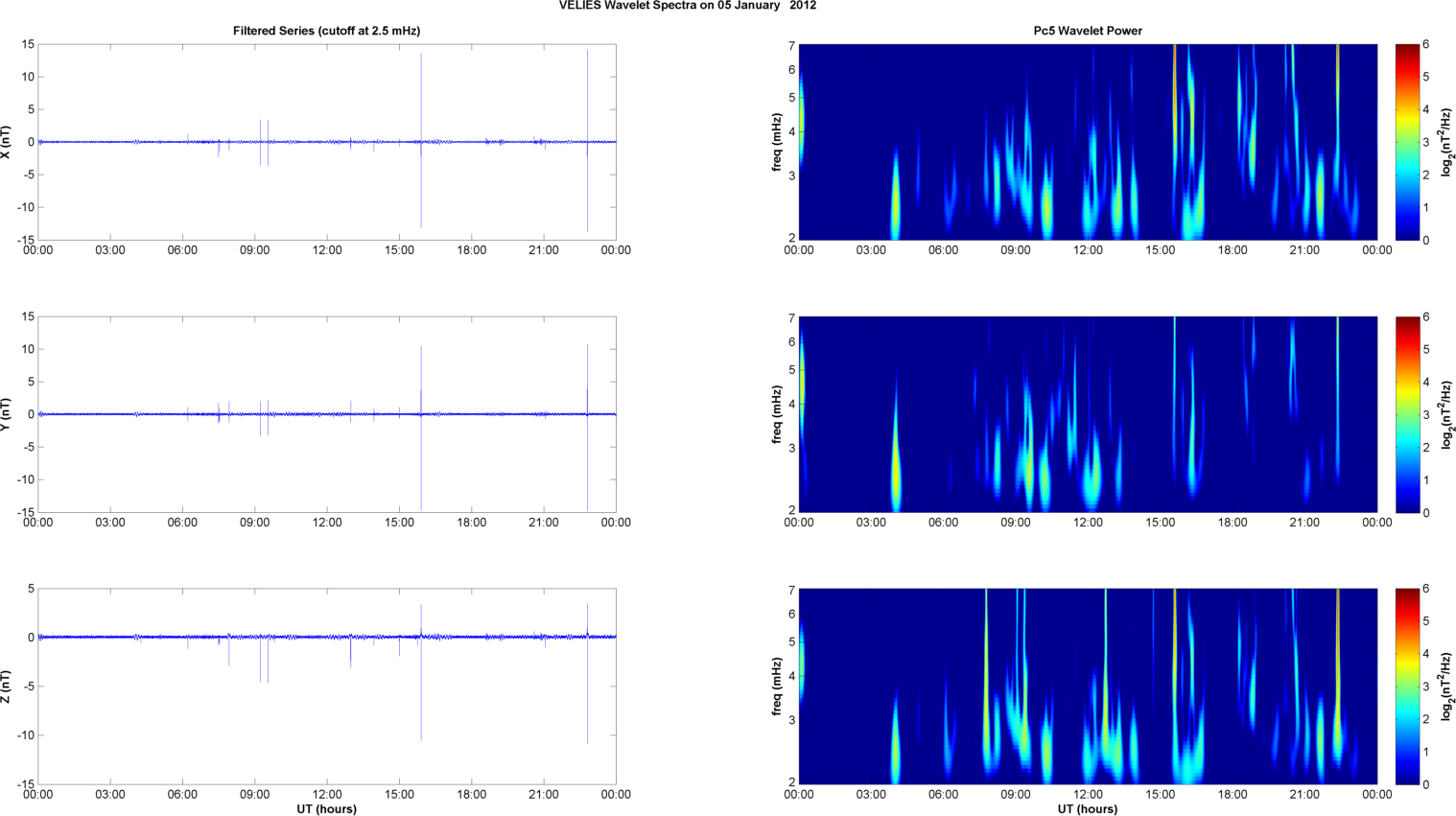Click the bottom Pc5 wavelet spectrogram
Image resolution: width=1456 pixels, height=816 pixels.
(1088, 687)
